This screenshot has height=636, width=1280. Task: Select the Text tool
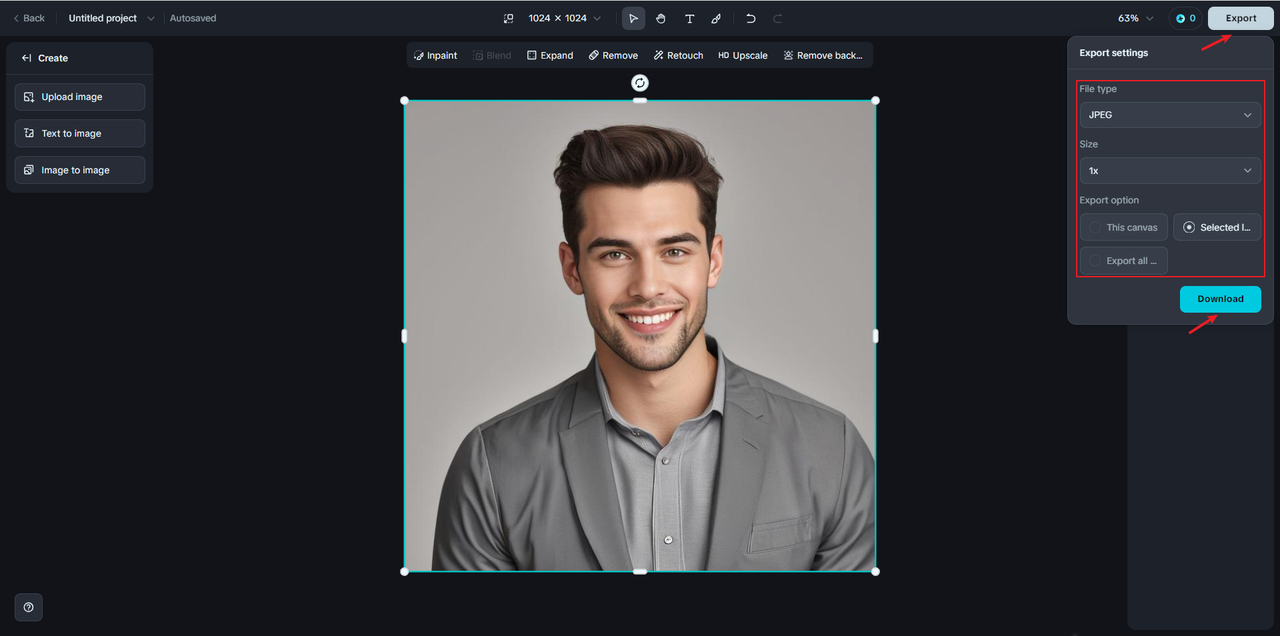click(689, 18)
